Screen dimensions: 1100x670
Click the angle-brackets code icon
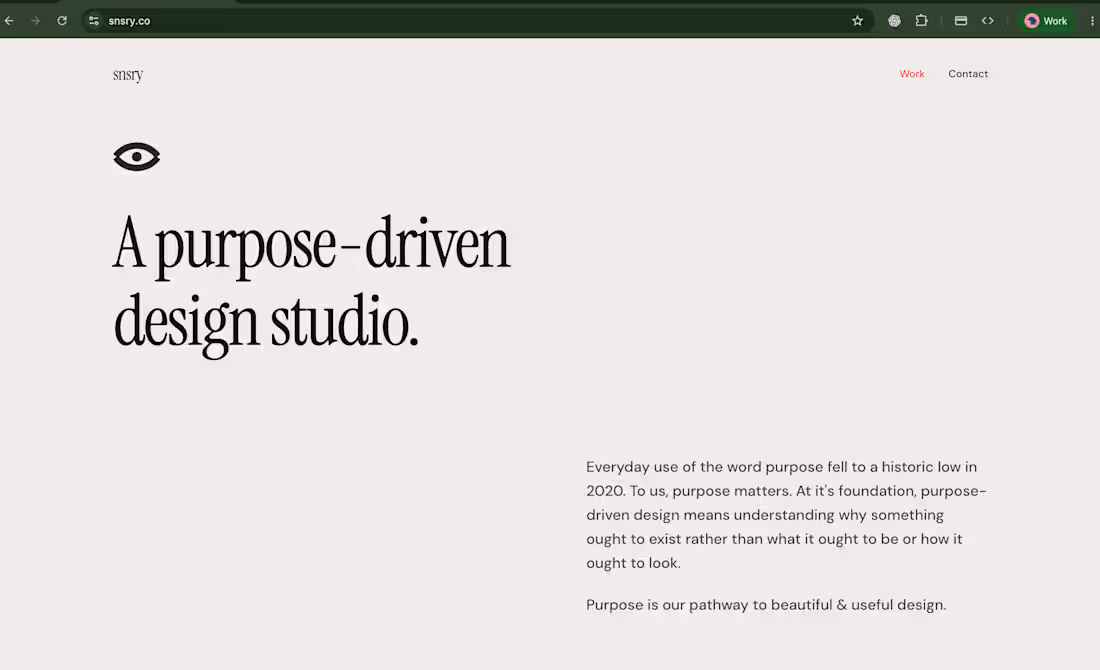click(x=988, y=21)
